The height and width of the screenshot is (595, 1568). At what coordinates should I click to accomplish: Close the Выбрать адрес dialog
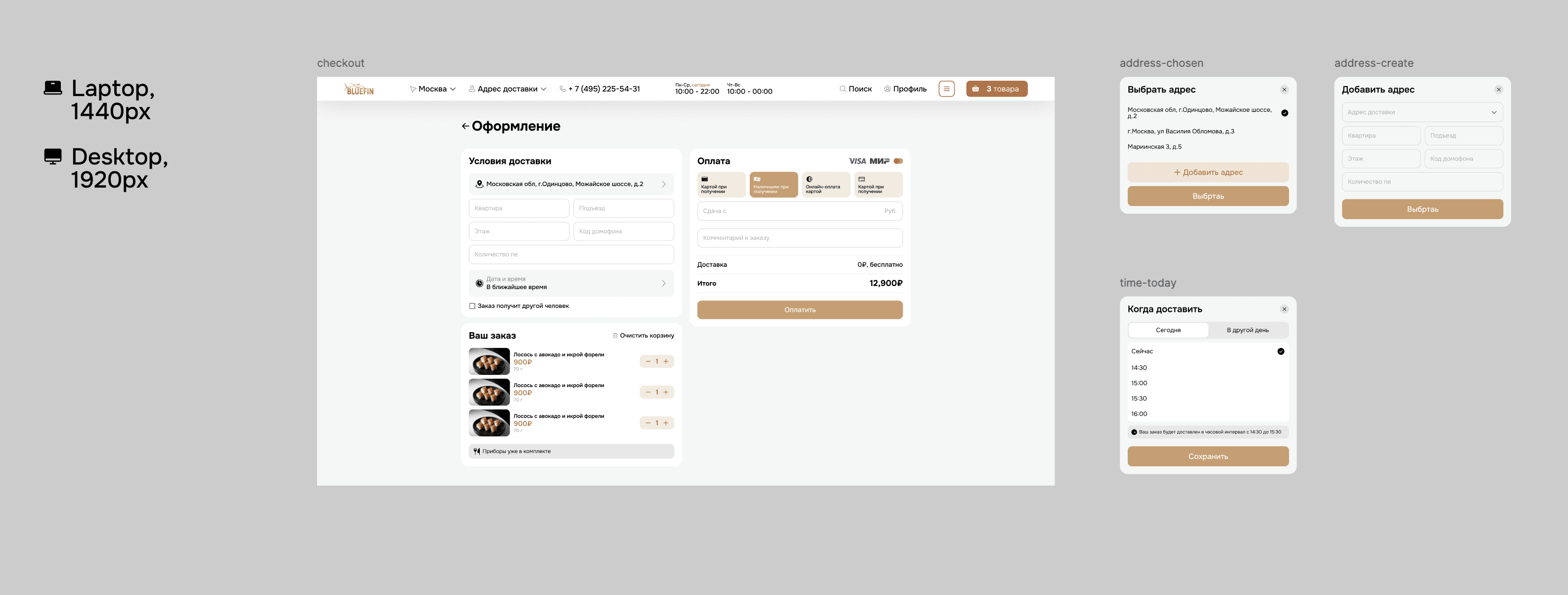click(x=1284, y=90)
